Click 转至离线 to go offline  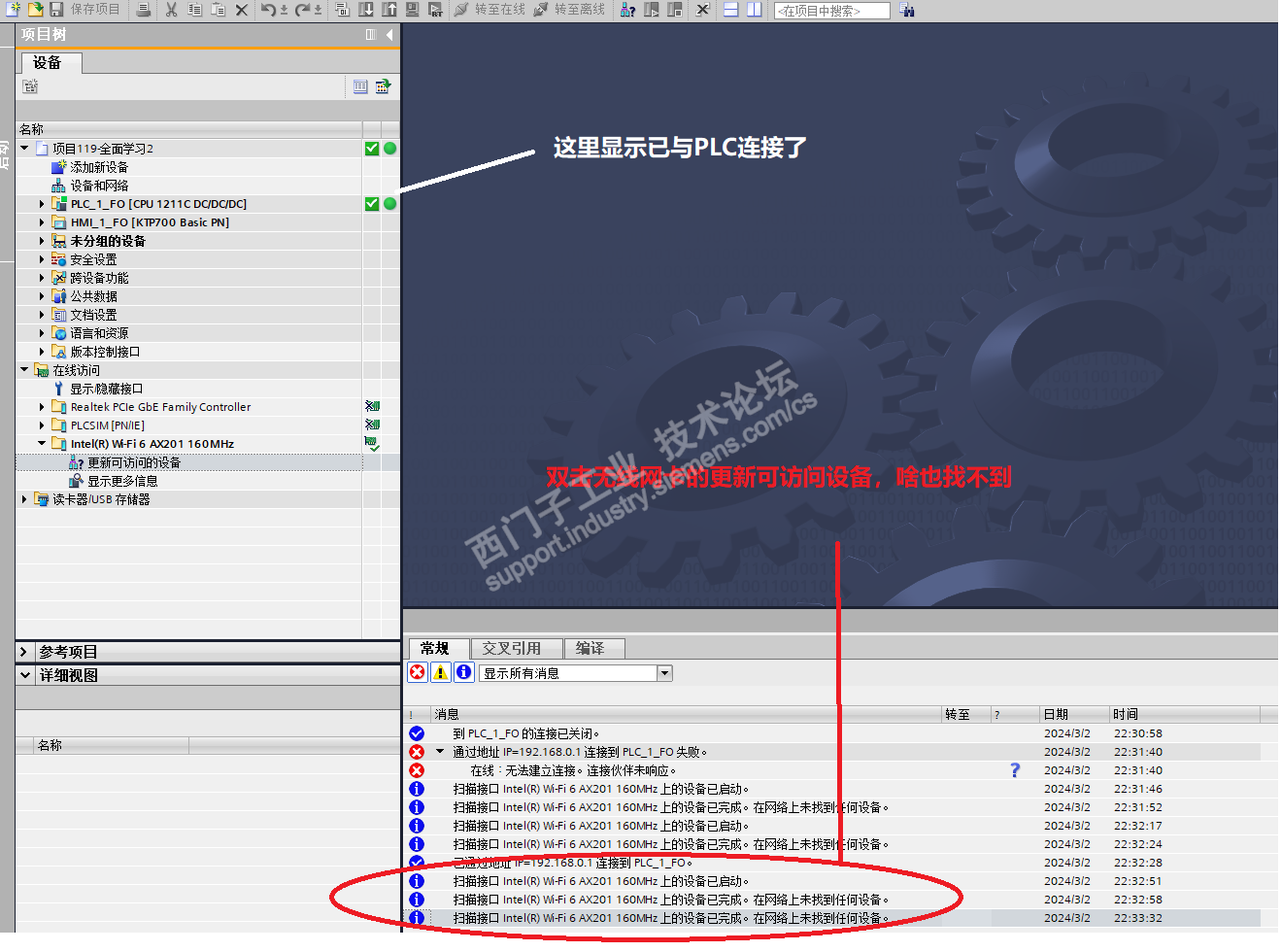[x=569, y=10]
